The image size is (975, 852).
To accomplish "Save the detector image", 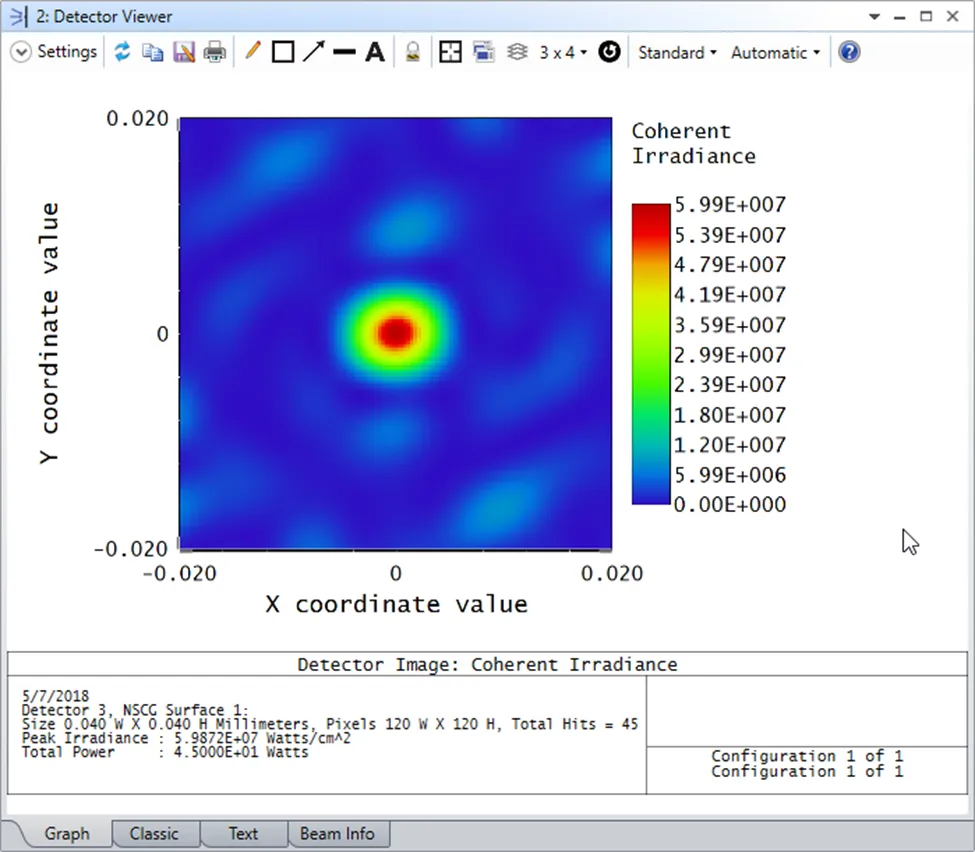I will coord(184,52).
